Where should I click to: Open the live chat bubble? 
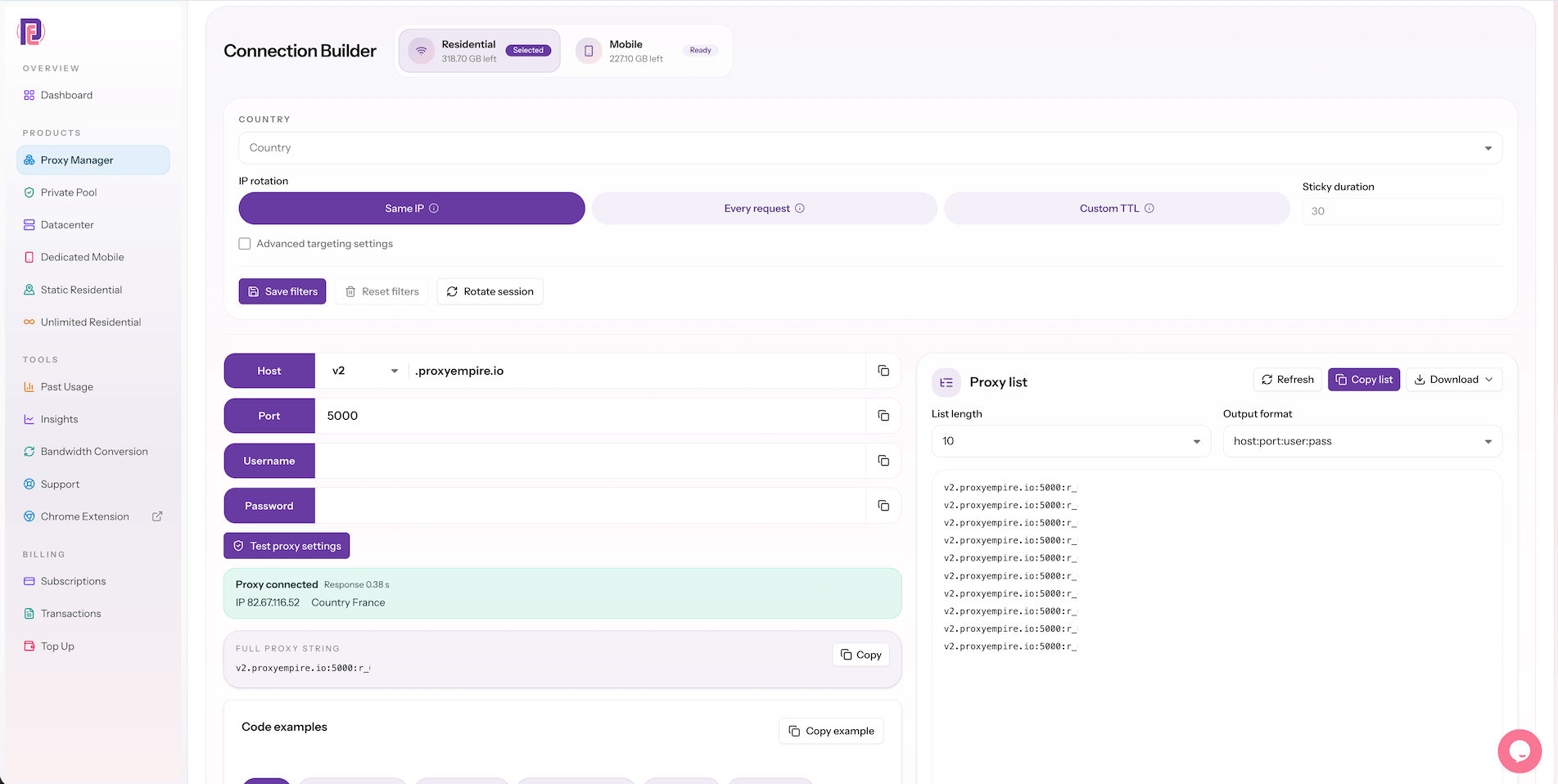tap(1520, 750)
